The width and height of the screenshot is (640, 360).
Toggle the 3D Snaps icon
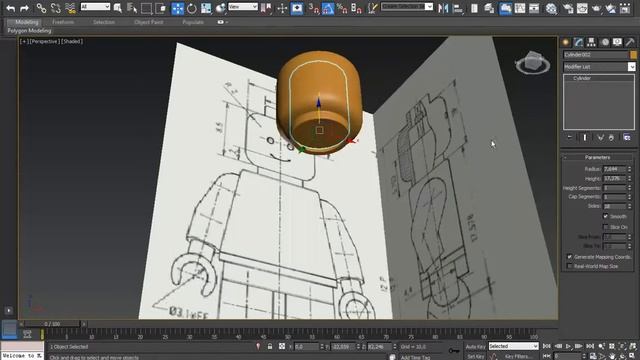[x=313, y=8]
